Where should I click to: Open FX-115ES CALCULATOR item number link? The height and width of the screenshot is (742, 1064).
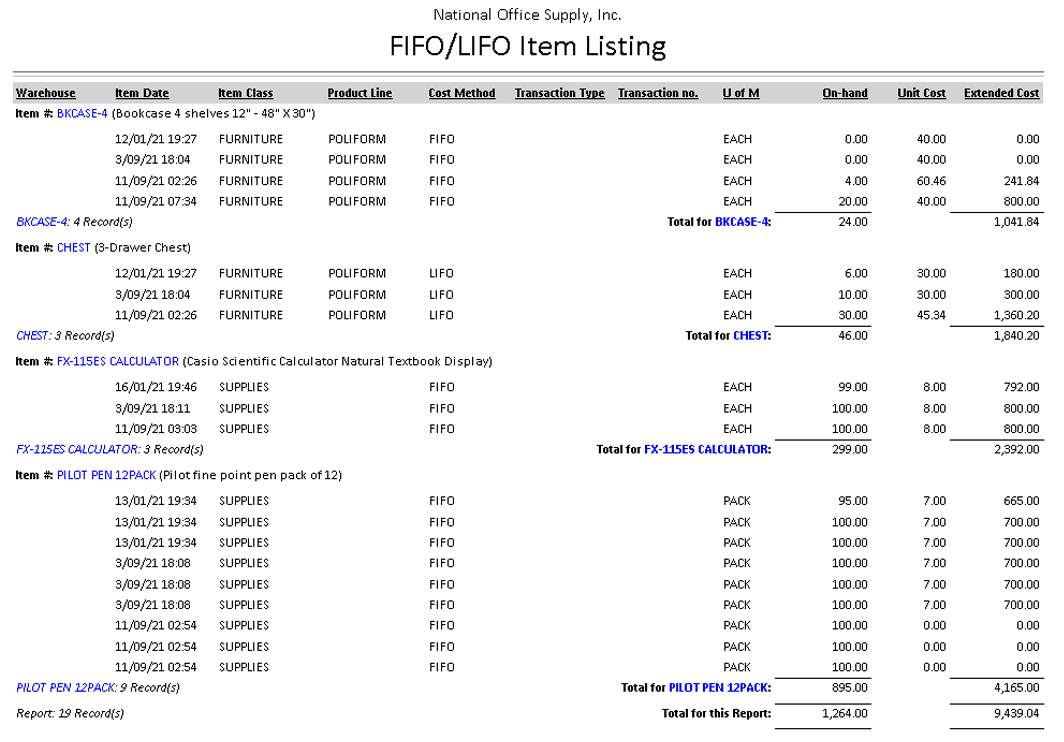click(118, 362)
